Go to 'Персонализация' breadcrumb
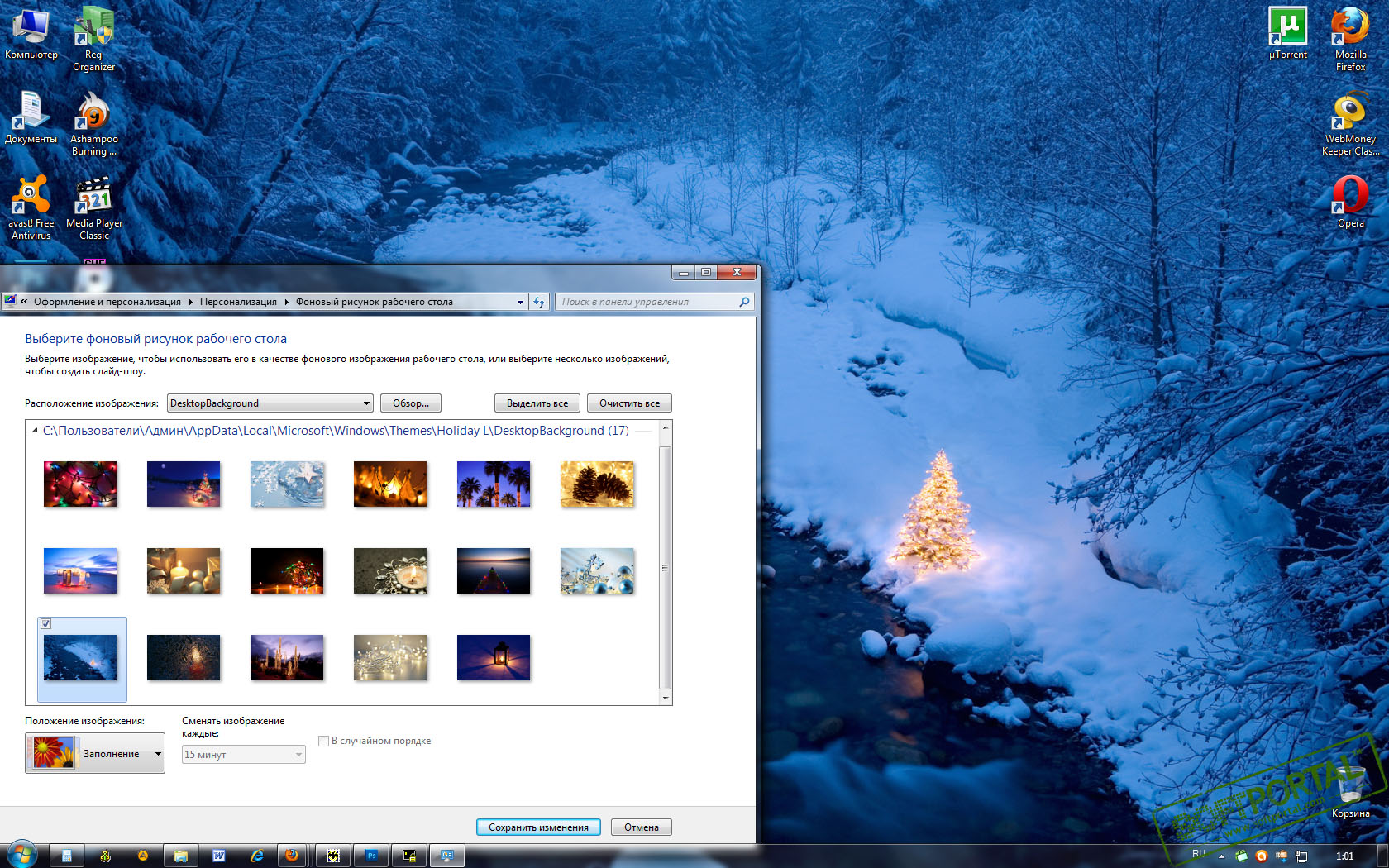Image resolution: width=1389 pixels, height=868 pixels. point(238,302)
